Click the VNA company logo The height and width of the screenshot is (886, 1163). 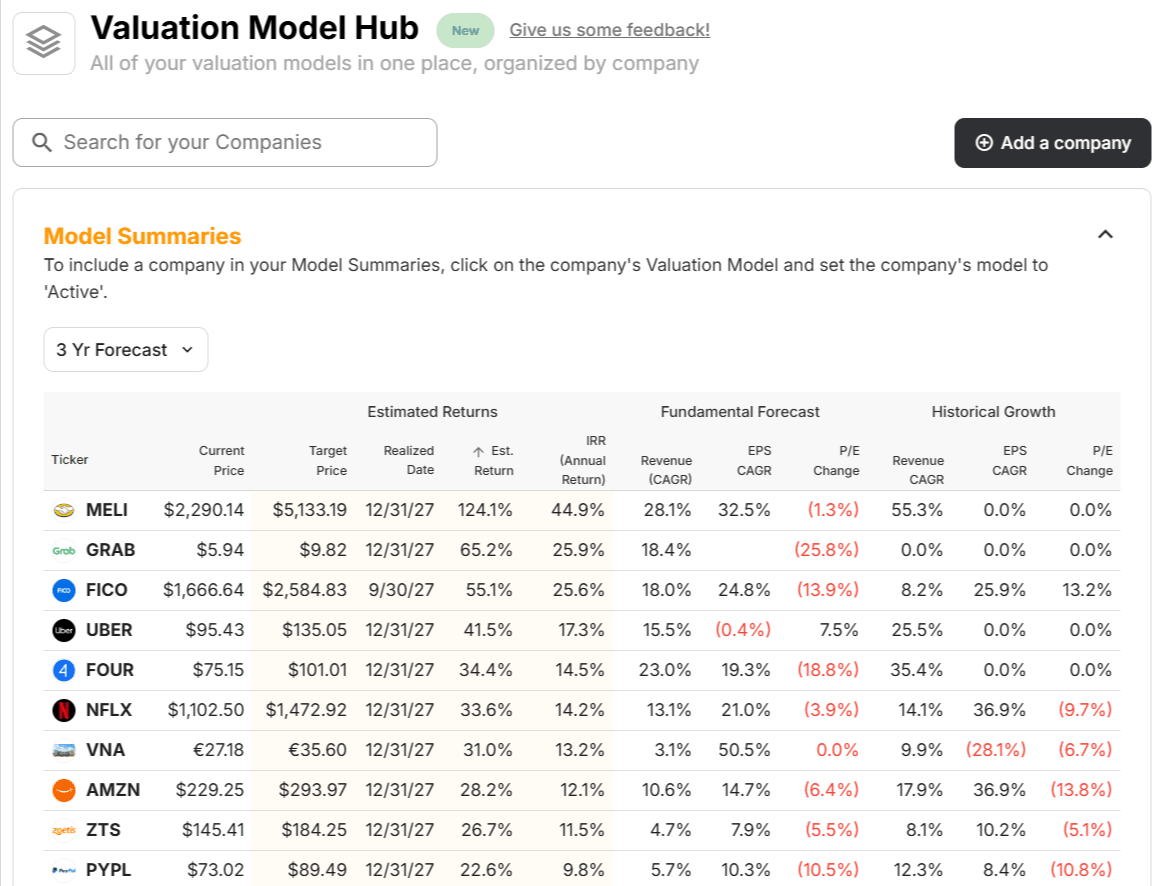coord(64,750)
